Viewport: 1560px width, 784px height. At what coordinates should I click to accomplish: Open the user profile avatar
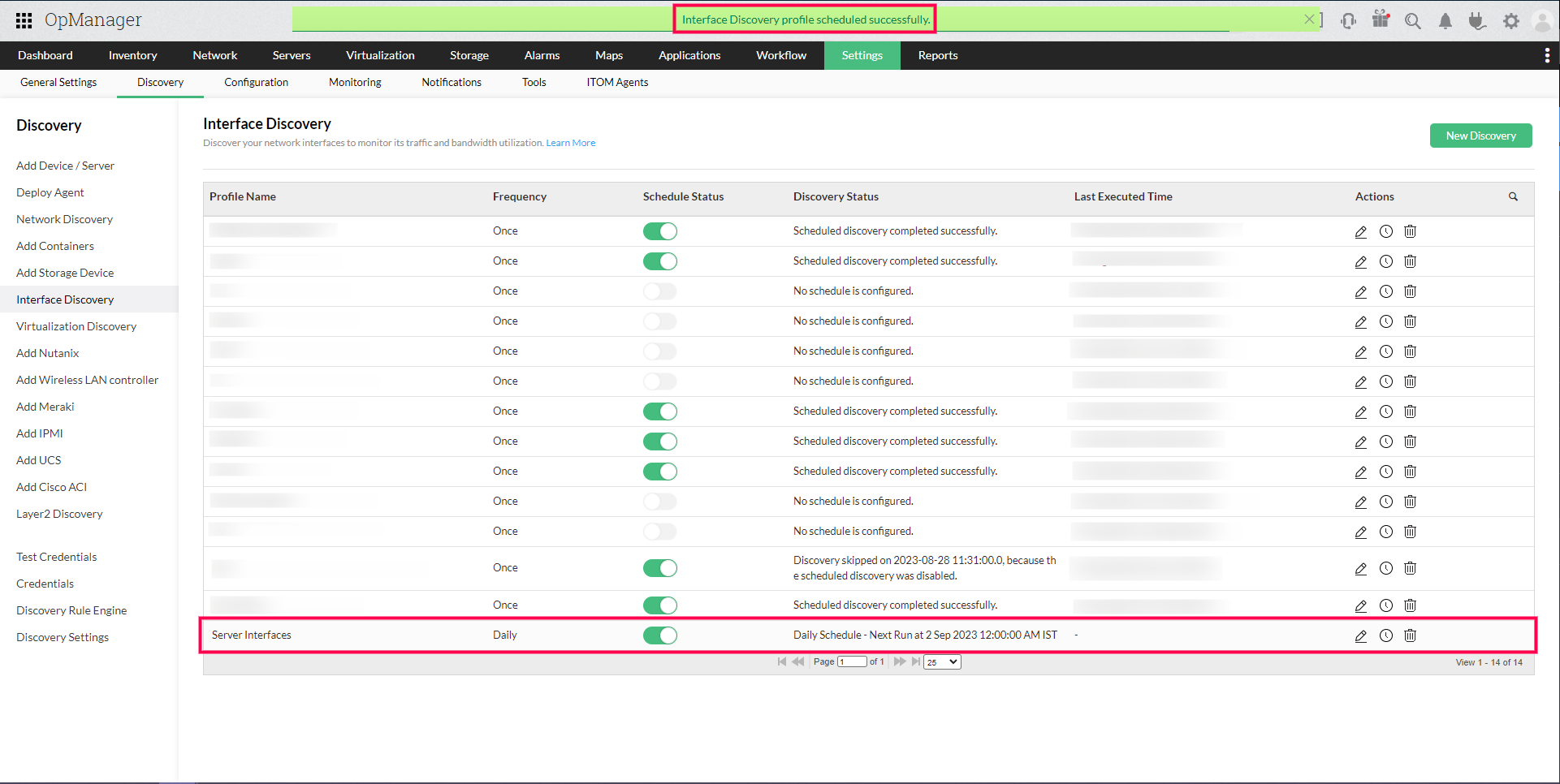1542,21
